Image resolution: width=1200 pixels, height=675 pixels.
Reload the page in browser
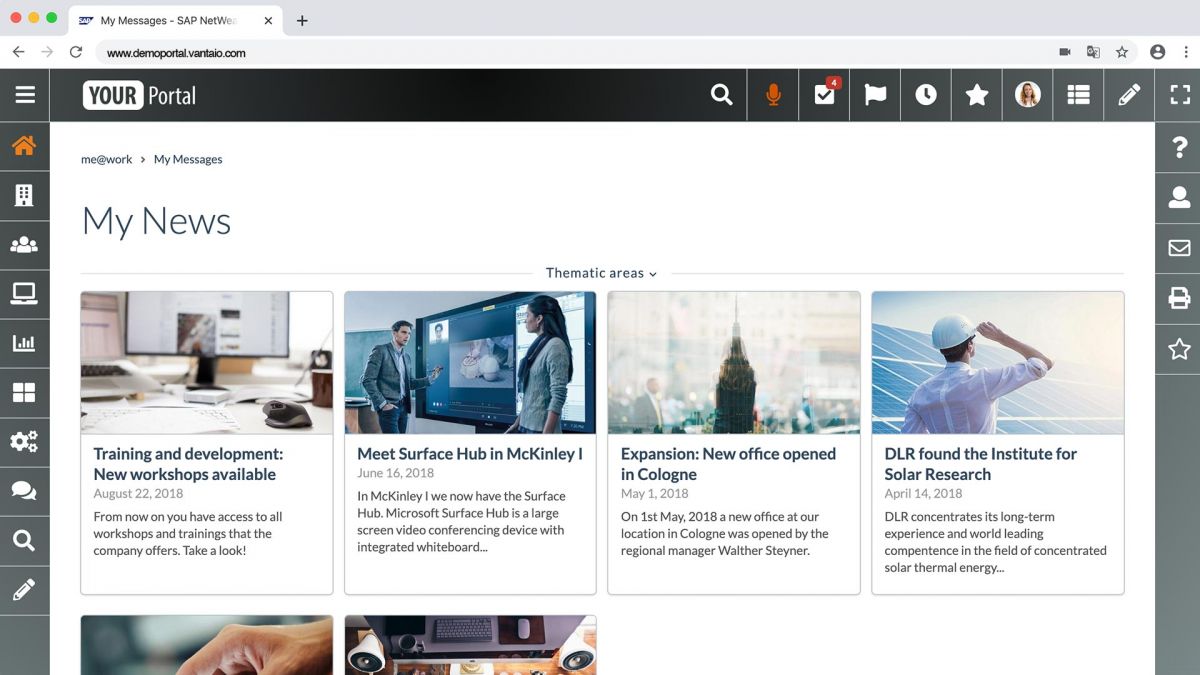[76, 52]
